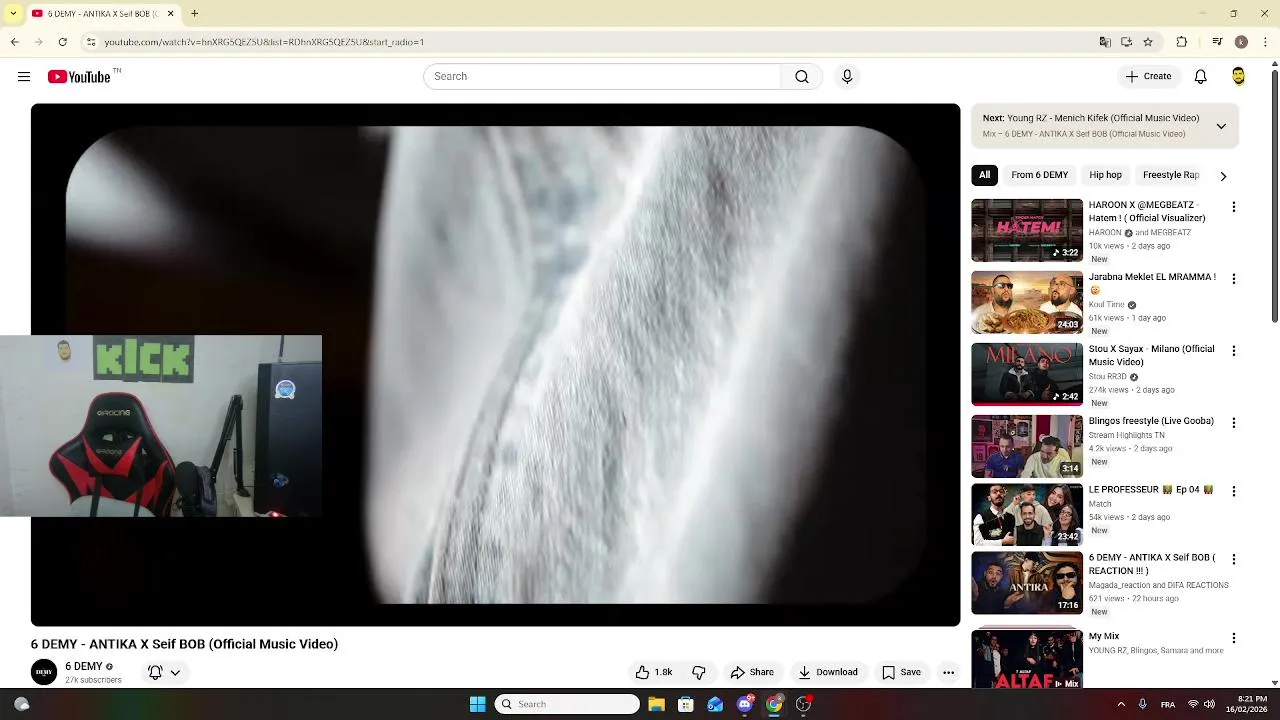Open Windows Start menu
Screen dimensions: 1280x720
[x=478, y=704]
